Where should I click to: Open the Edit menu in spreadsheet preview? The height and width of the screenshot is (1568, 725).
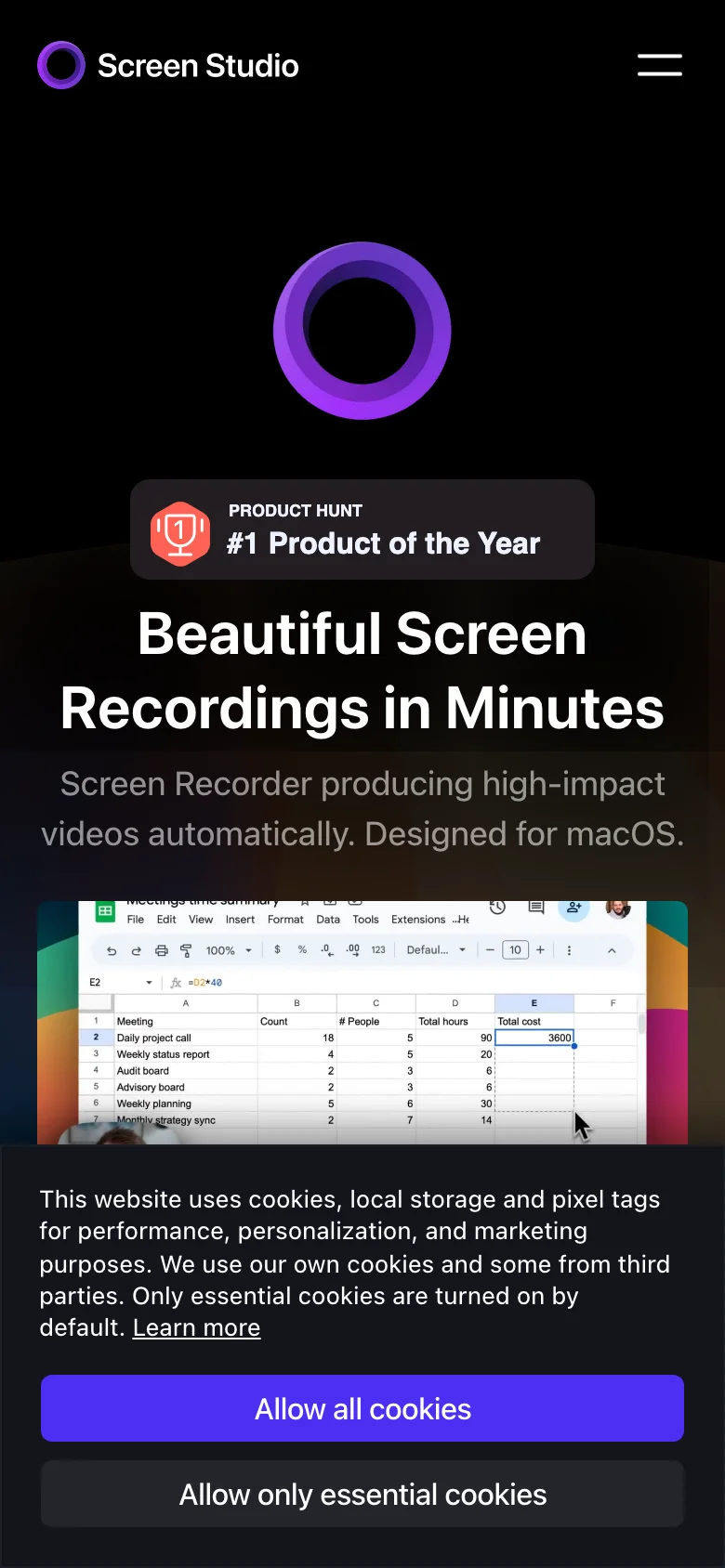coord(166,920)
